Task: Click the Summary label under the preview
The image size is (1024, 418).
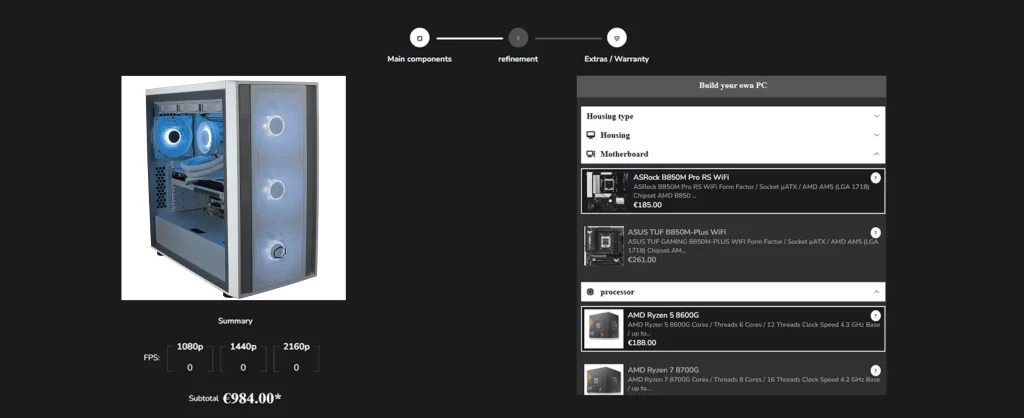Action: (x=235, y=321)
